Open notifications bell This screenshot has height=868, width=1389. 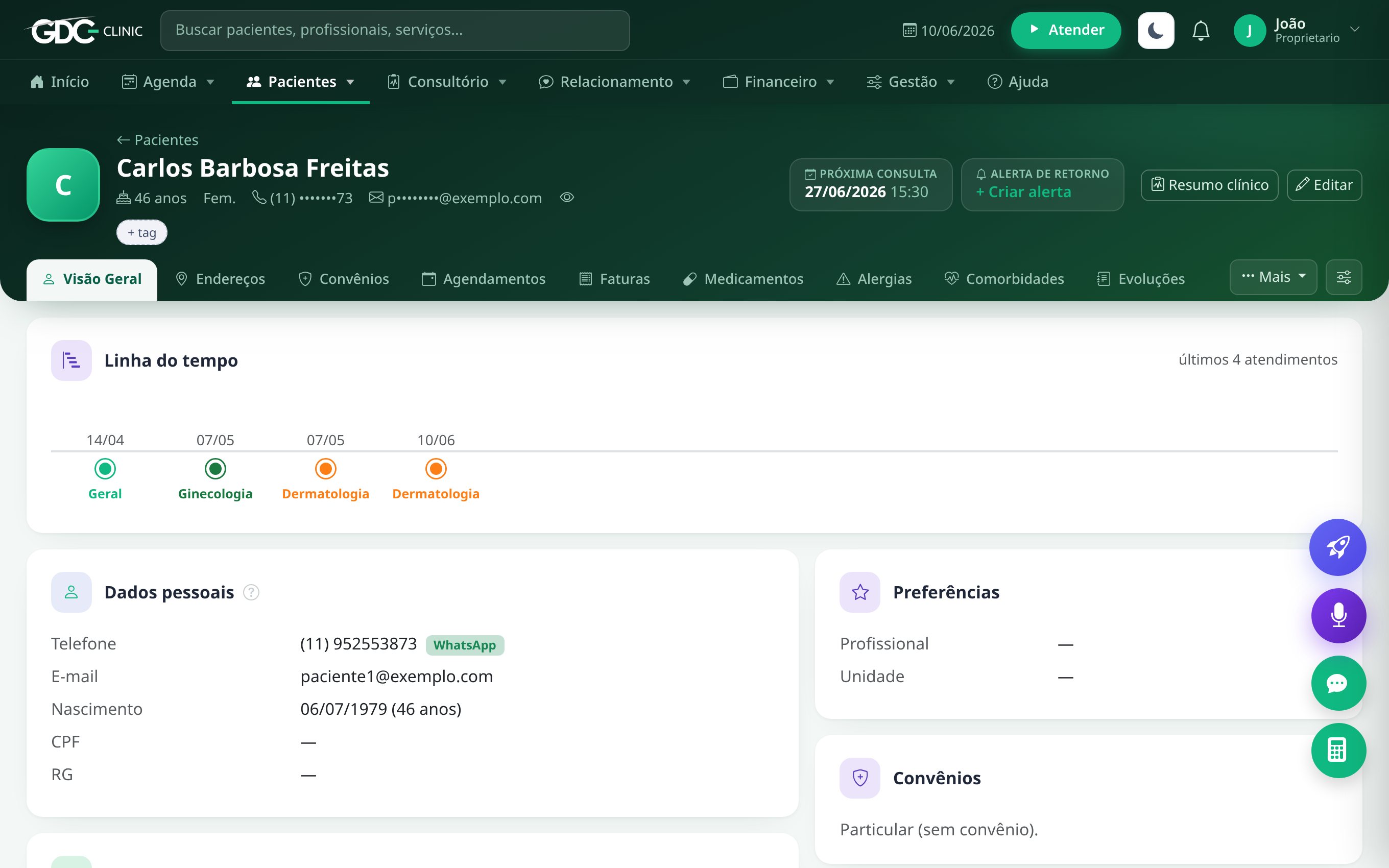coord(1201,31)
